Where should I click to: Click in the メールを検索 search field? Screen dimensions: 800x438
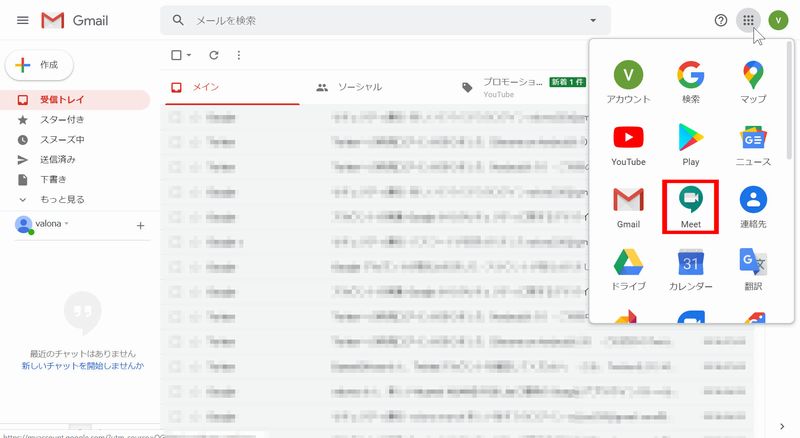(385, 20)
